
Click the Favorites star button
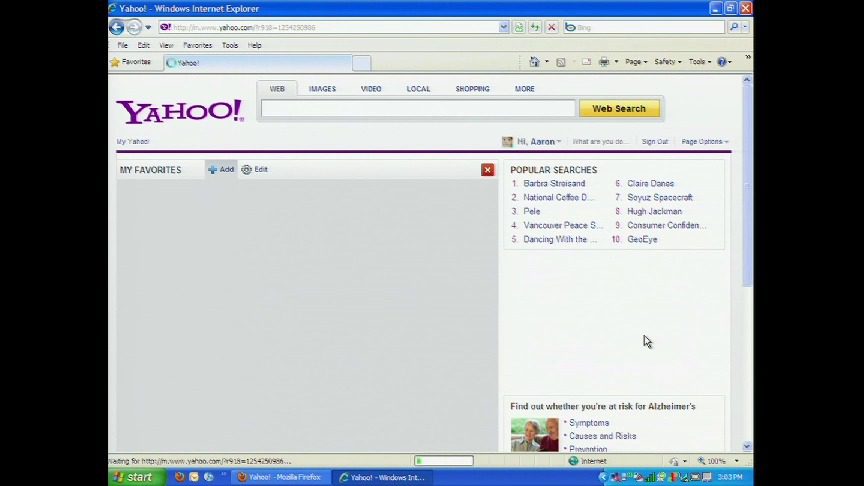click(x=131, y=62)
